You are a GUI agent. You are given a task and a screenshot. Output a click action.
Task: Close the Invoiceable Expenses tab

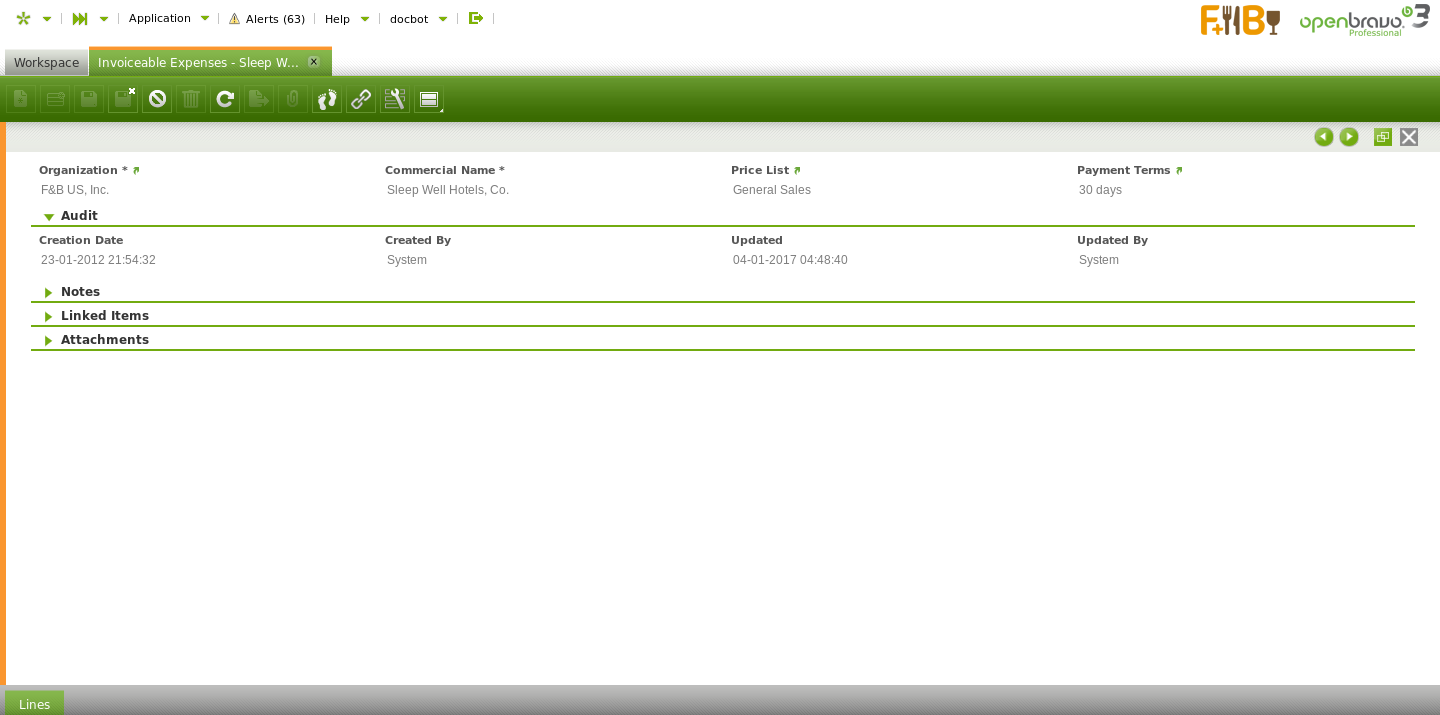[x=314, y=62]
